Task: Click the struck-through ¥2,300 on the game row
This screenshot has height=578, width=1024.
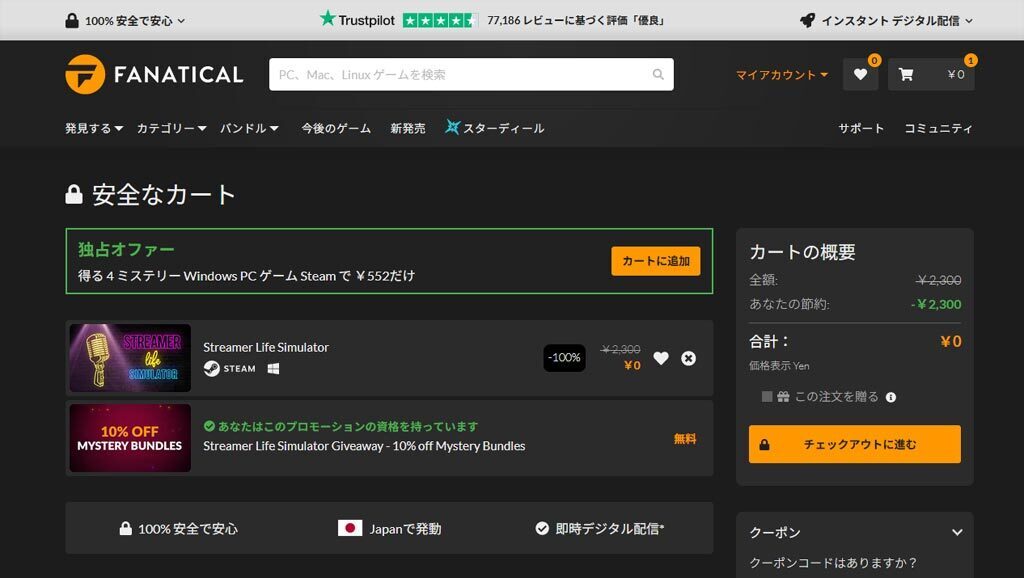Action: tap(620, 349)
